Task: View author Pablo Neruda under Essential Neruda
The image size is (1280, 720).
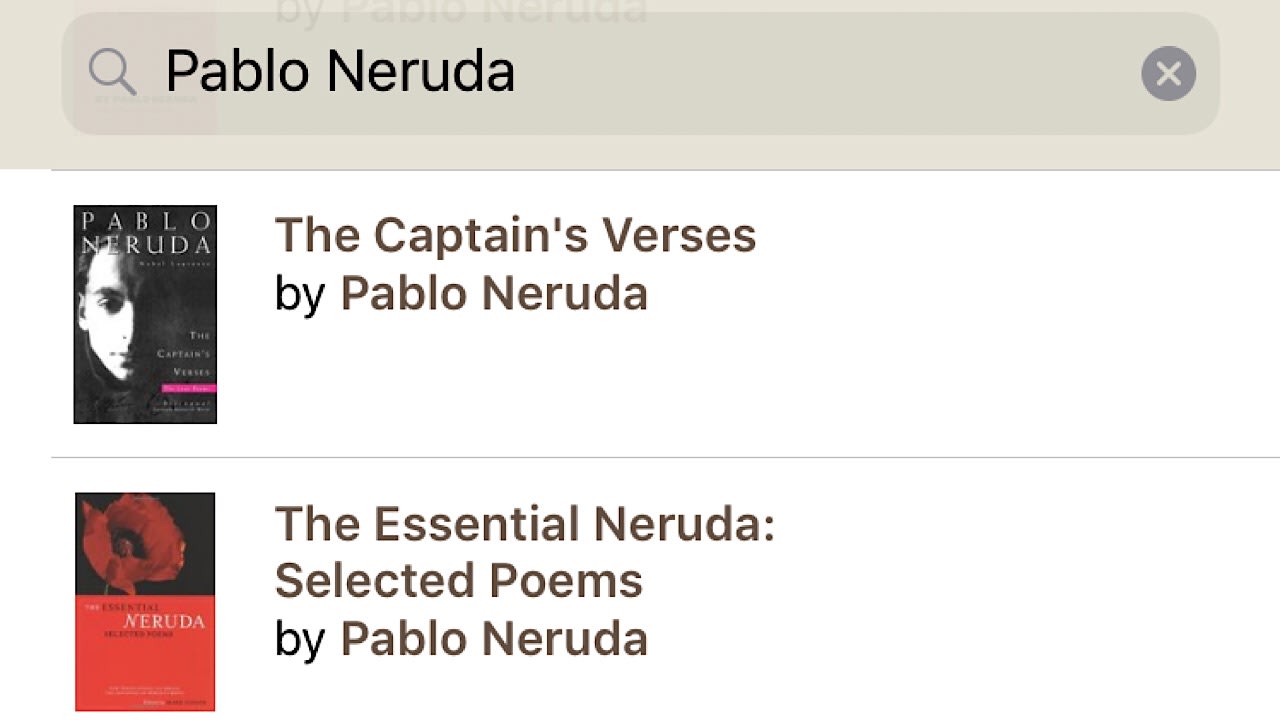Action: click(x=494, y=638)
